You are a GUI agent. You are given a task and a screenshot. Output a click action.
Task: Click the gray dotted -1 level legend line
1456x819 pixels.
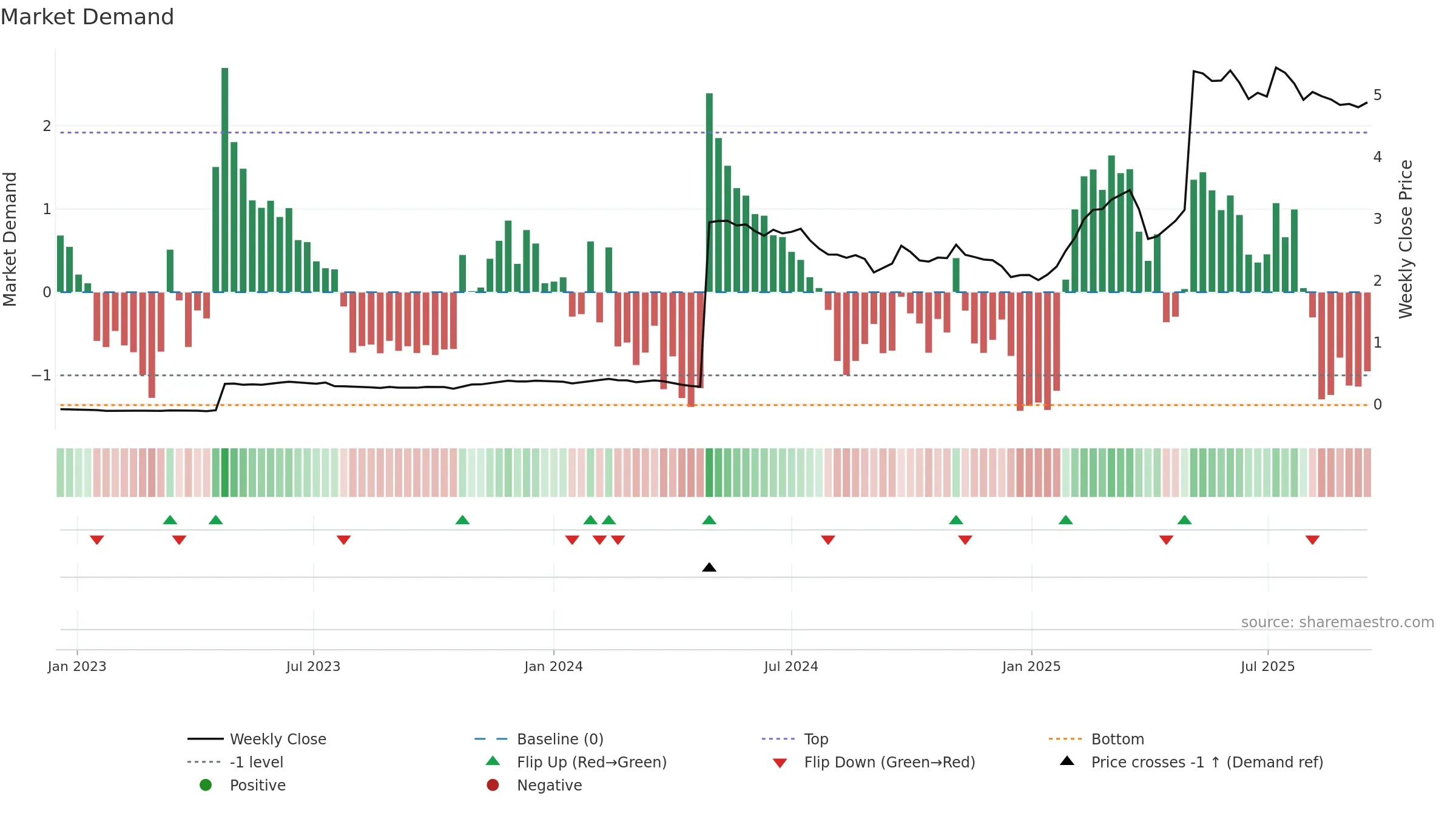(x=204, y=762)
